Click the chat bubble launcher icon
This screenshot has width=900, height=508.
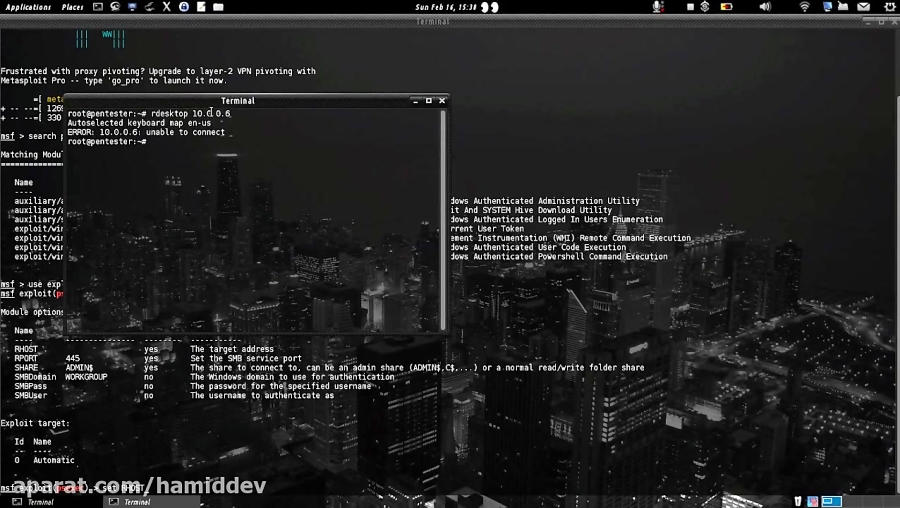115,7
